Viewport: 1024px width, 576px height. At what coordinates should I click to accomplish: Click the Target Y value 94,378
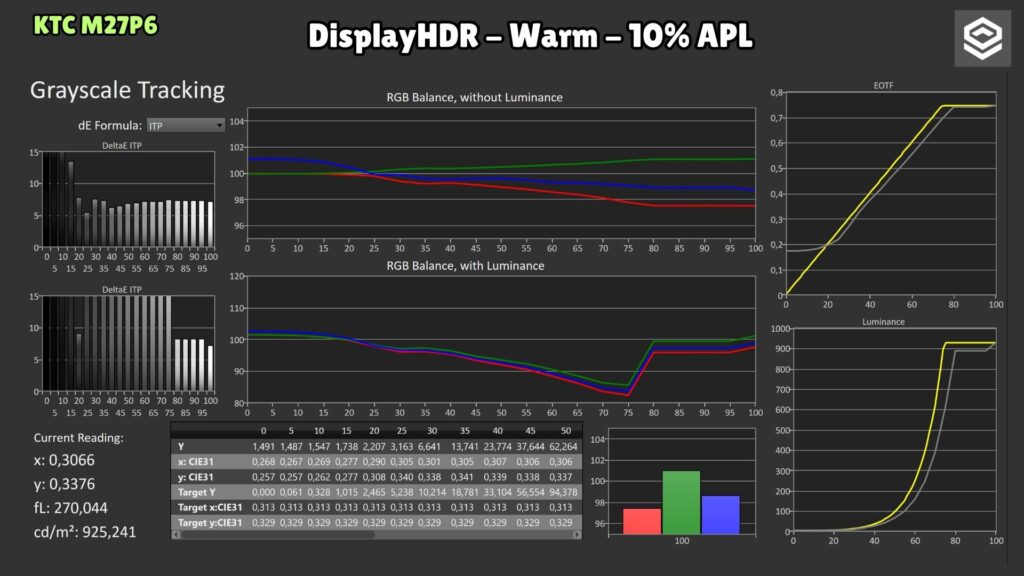(x=563, y=492)
